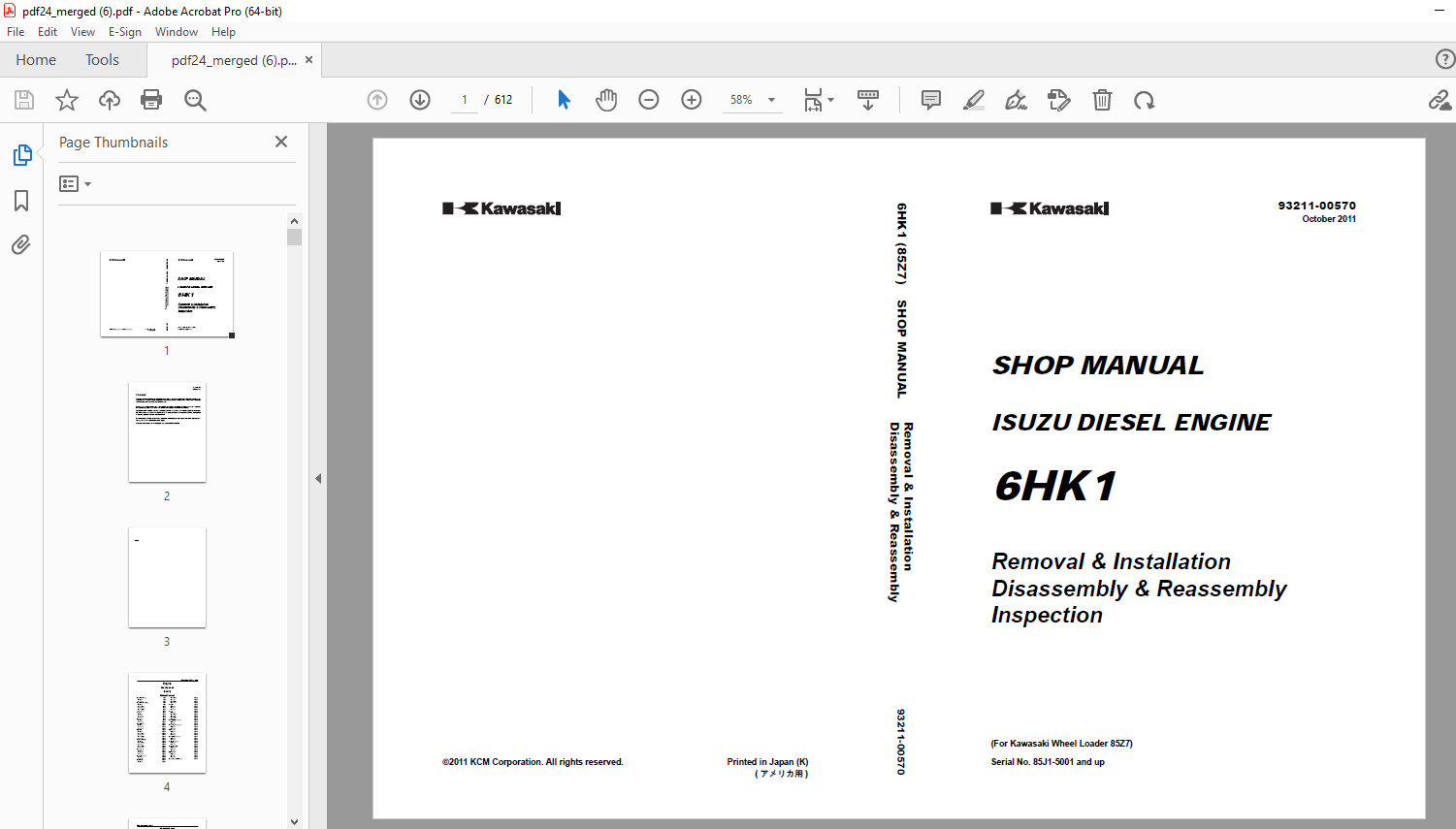The height and width of the screenshot is (829, 1456).
Task: Collapse the navigation pane arrow
Action: [318, 478]
